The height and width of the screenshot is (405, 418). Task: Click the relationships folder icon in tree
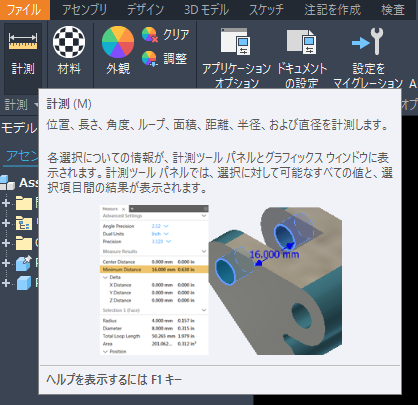24,223
